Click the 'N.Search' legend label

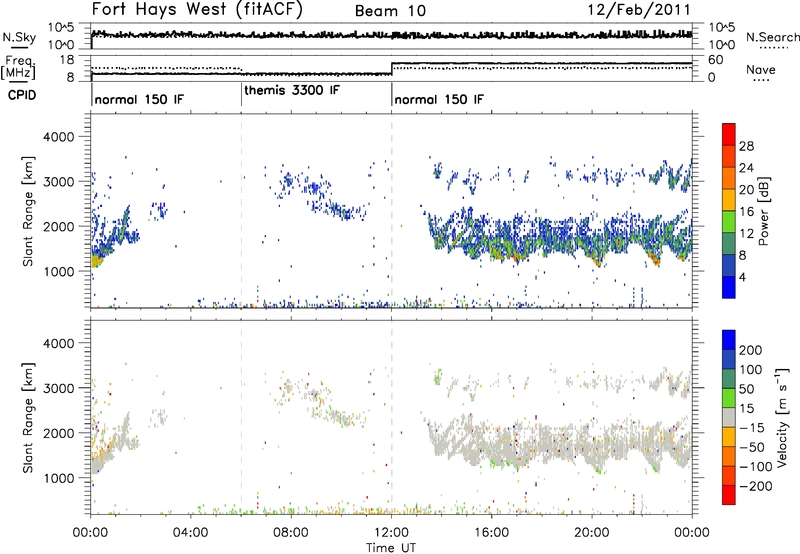tap(773, 37)
